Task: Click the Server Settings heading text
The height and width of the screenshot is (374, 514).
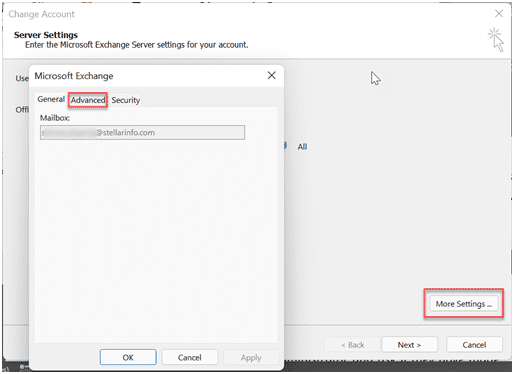Action: pos(46,35)
